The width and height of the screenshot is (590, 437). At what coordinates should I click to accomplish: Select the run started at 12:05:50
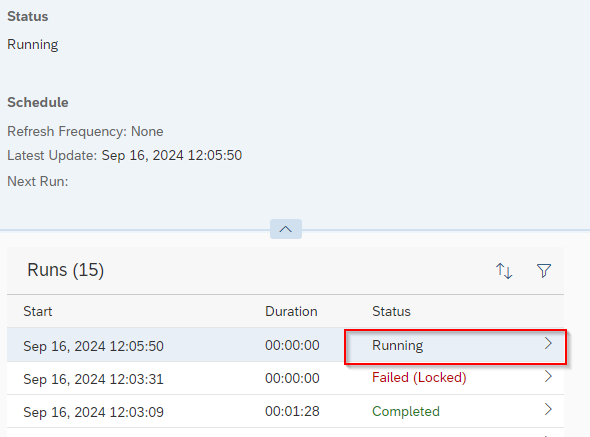[285, 345]
